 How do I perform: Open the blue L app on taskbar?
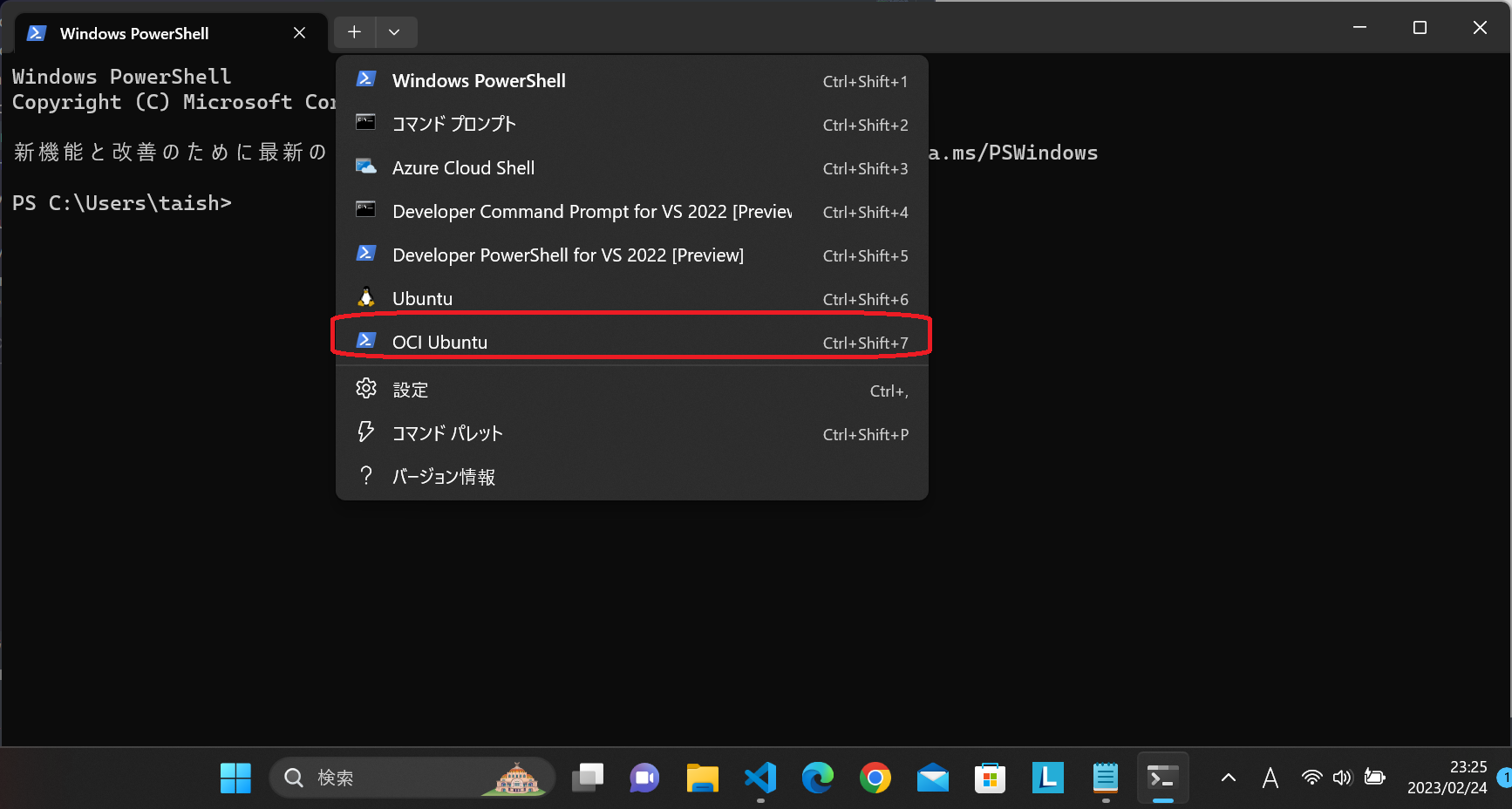(x=1048, y=778)
